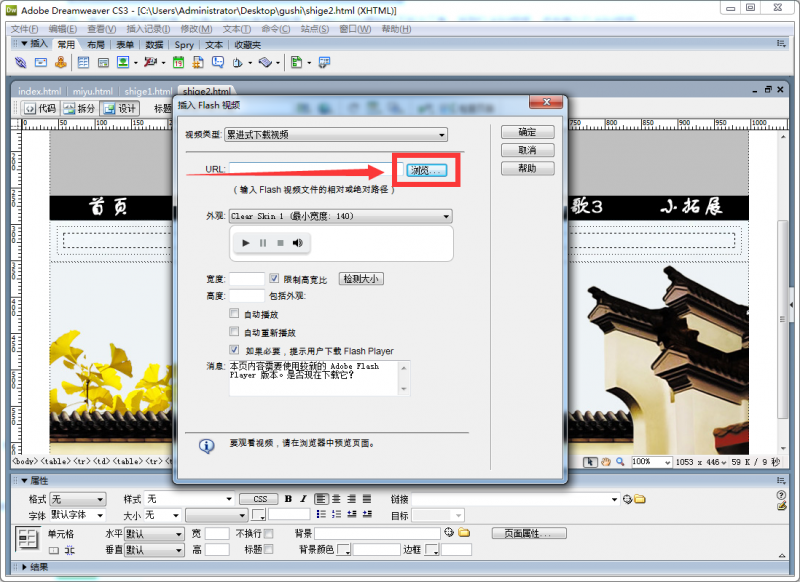800x582 pixels.
Task: Switch to 拆分 view
Action: coord(79,109)
